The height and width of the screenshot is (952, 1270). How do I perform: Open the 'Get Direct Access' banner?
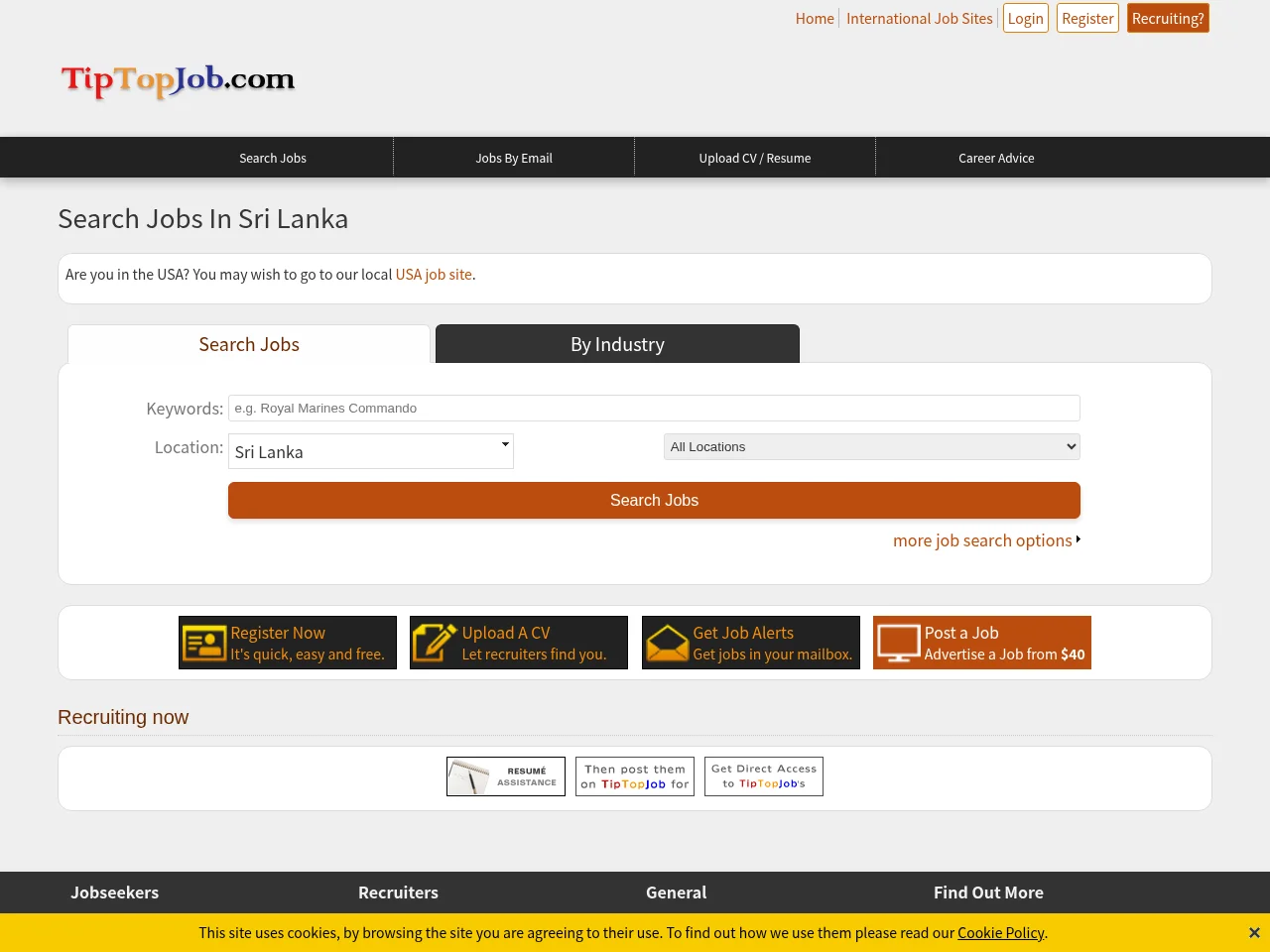[764, 776]
